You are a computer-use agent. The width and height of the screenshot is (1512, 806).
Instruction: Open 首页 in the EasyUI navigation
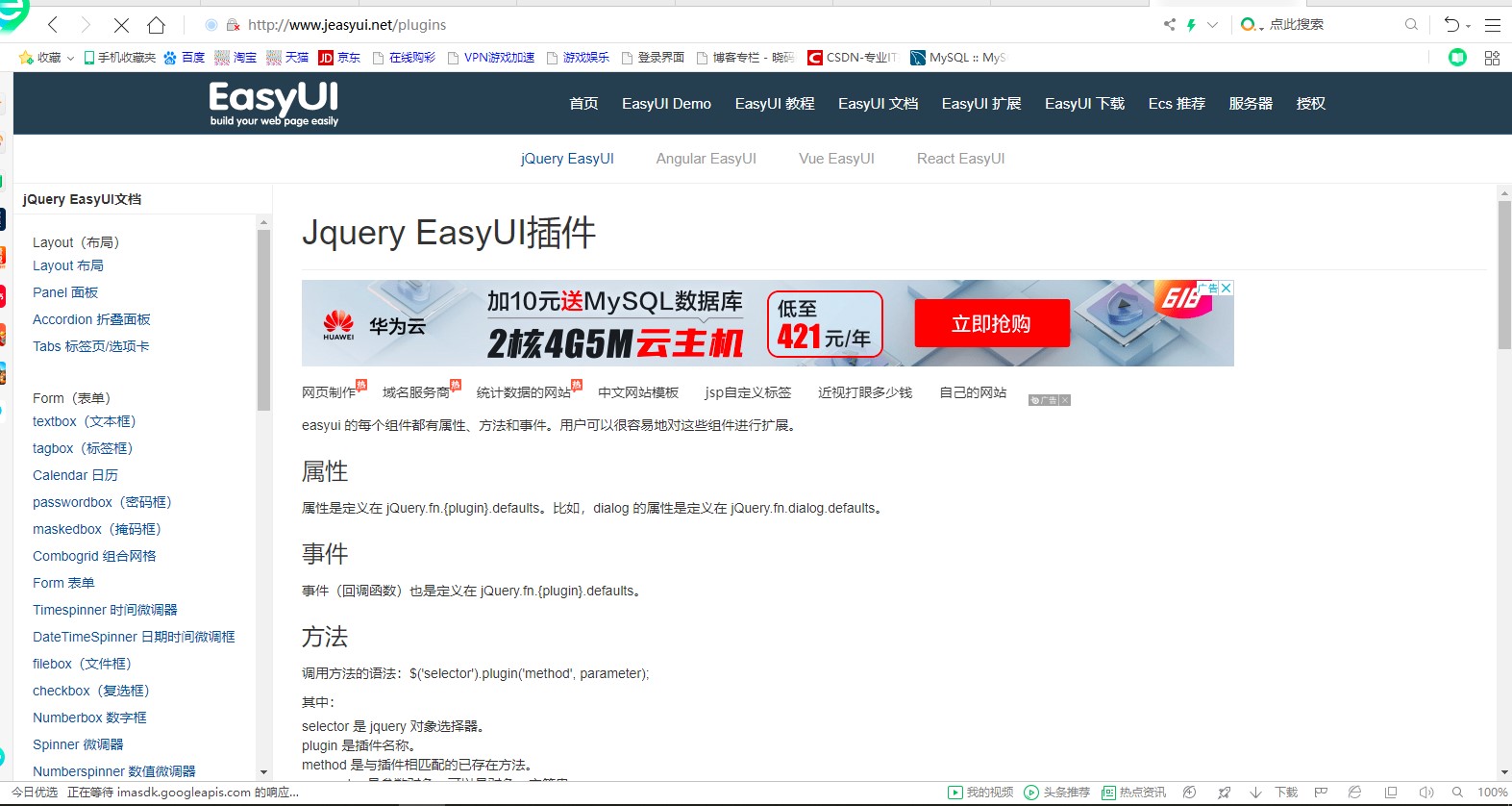(x=583, y=104)
